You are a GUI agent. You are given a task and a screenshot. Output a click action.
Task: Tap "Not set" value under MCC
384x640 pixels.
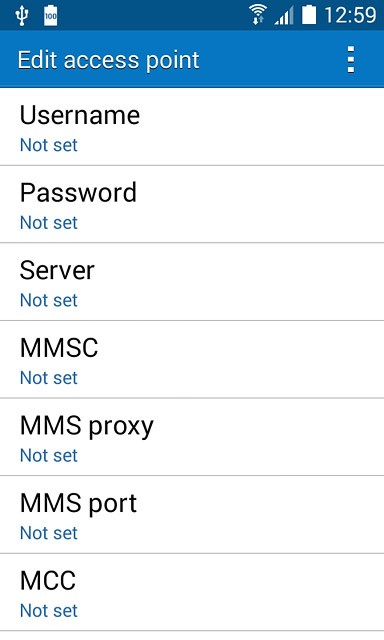tap(49, 611)
